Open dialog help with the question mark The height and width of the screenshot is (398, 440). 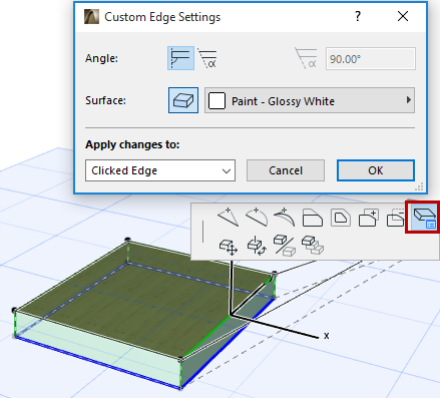point(358,16)
